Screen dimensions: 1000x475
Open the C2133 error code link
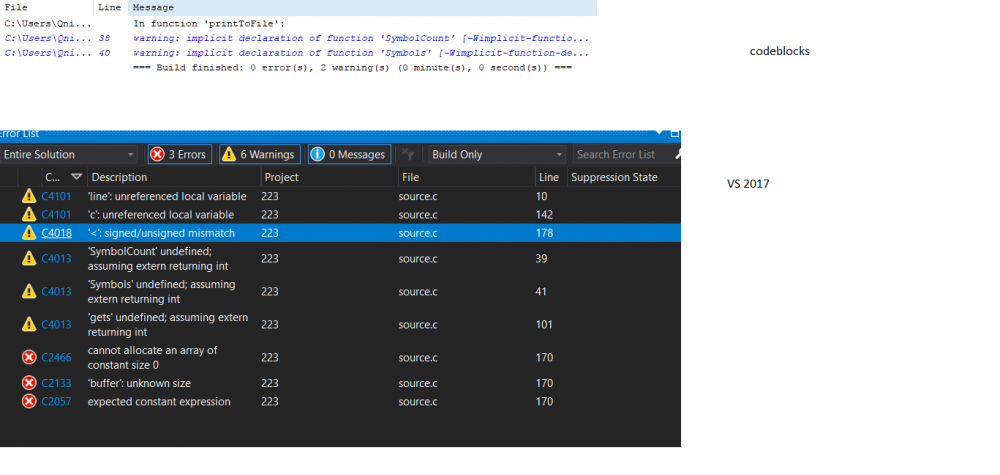pyautogui.click(x=56, y=383)
